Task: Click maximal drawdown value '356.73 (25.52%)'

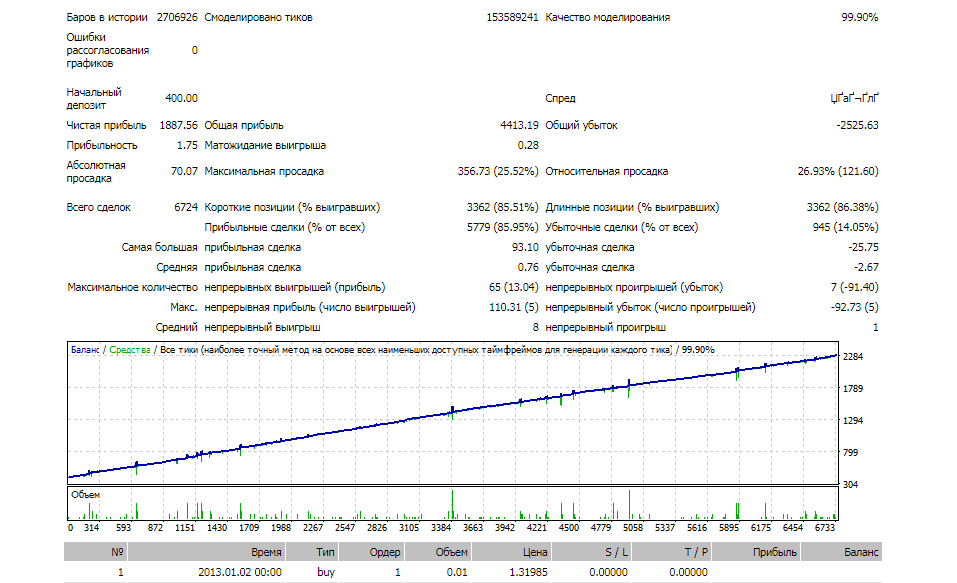Action: coord(498,171)
